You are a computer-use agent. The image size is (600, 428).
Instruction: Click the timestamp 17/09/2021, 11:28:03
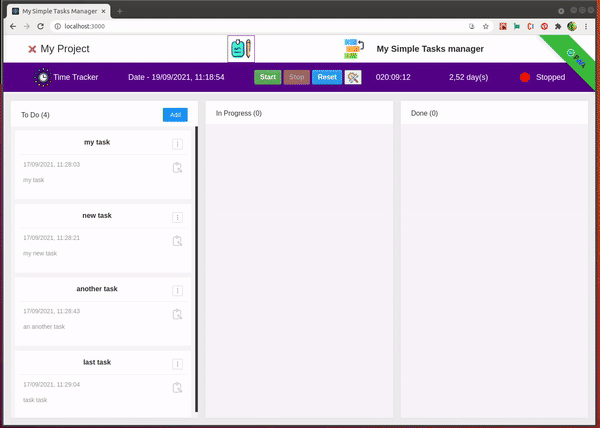pos(52,164)
